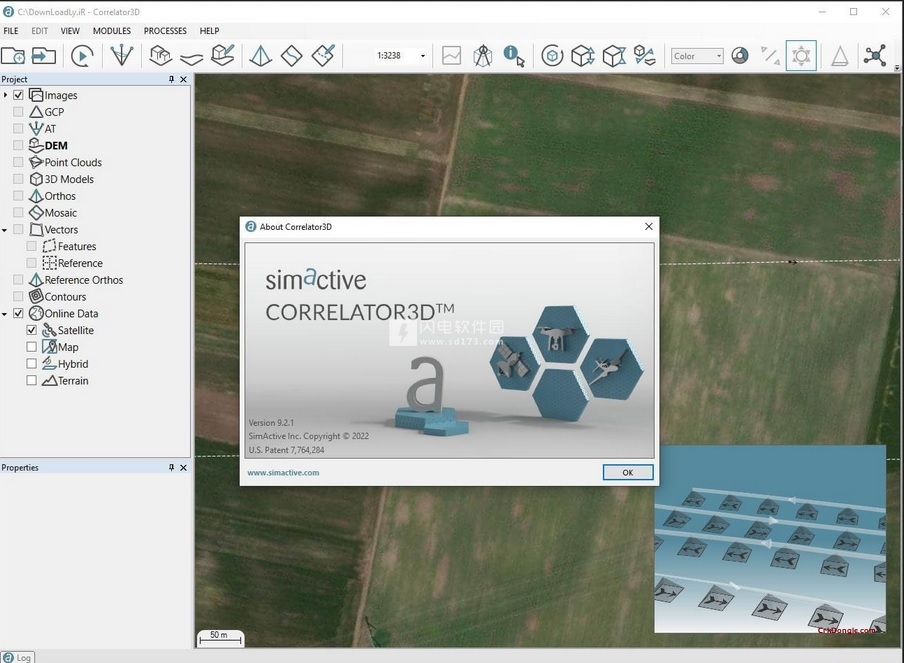904x663 pixels.
Task: Click the greyed slash triangles toolbar icon
Action: 770,56
